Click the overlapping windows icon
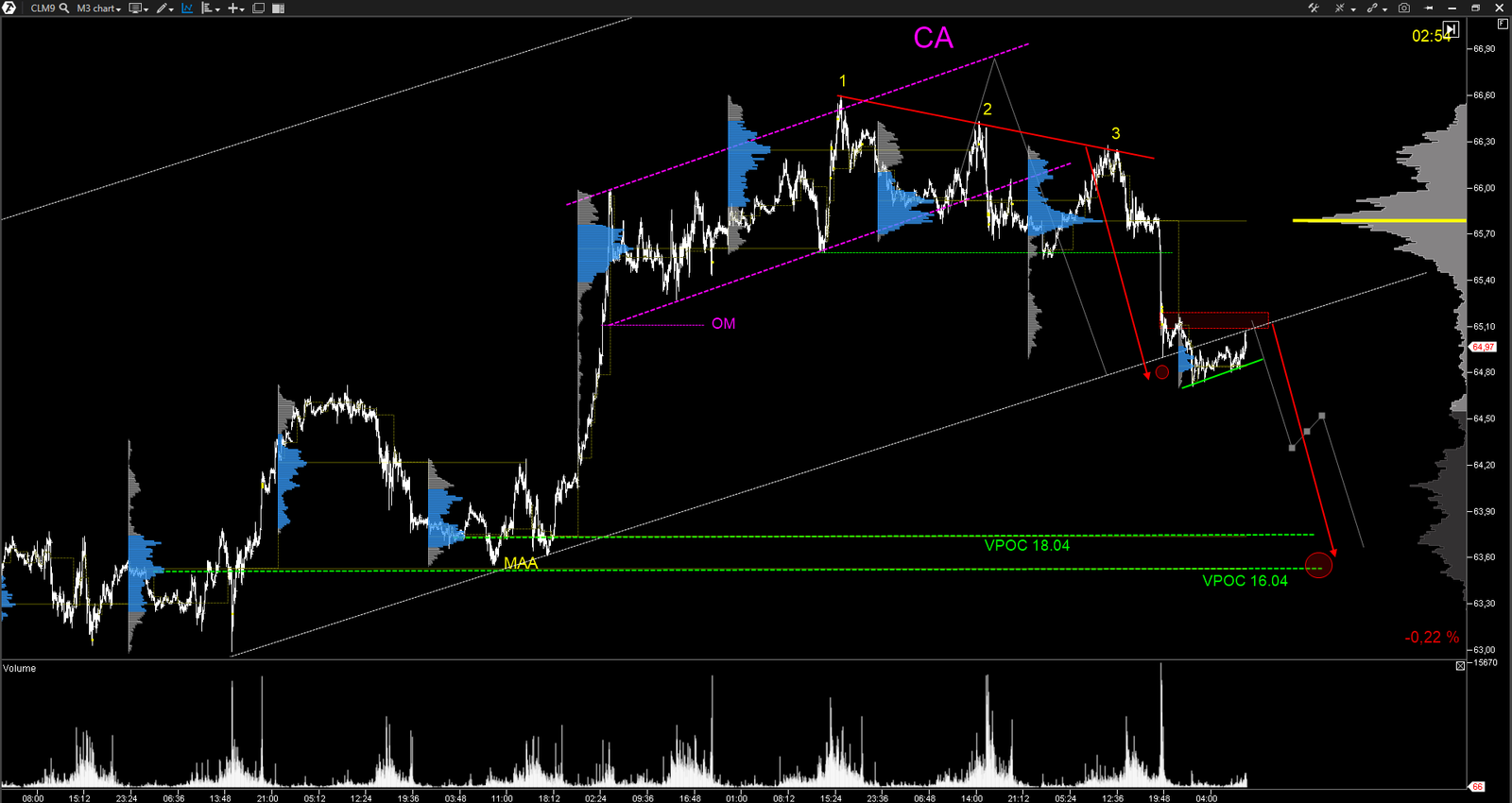Image resolution: width=1512 pixels, height=803 pixels. click(258, 8)
